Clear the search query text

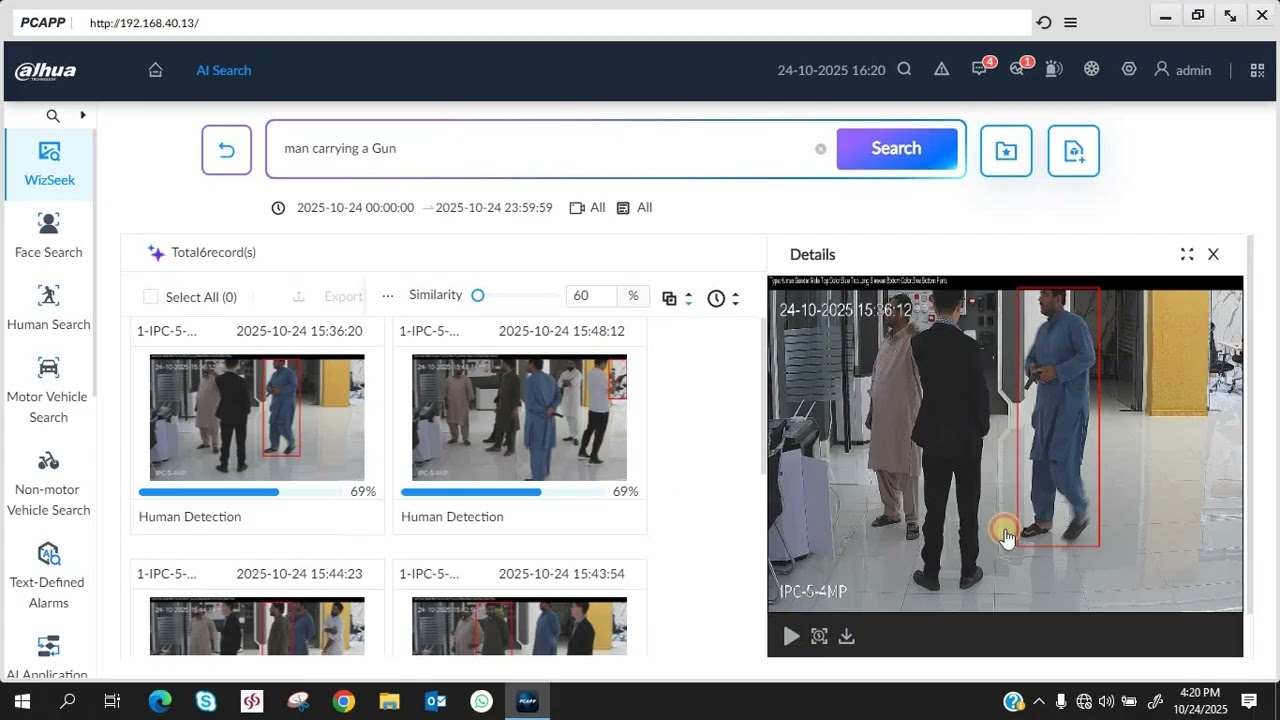tap(821, 149)
